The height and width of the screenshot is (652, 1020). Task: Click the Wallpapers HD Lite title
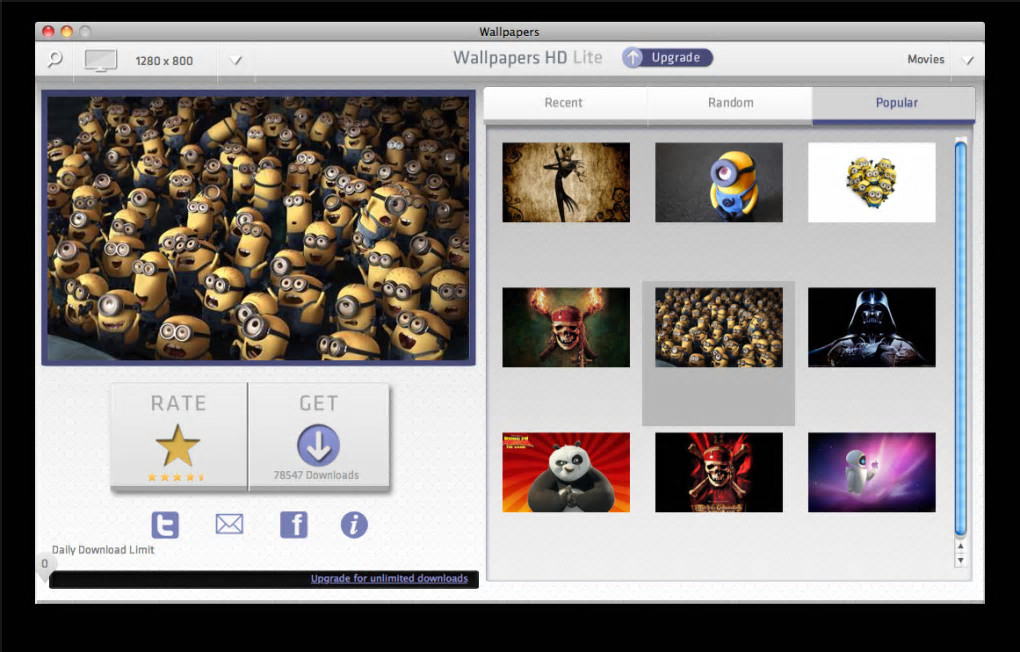(x=528, y=57)
